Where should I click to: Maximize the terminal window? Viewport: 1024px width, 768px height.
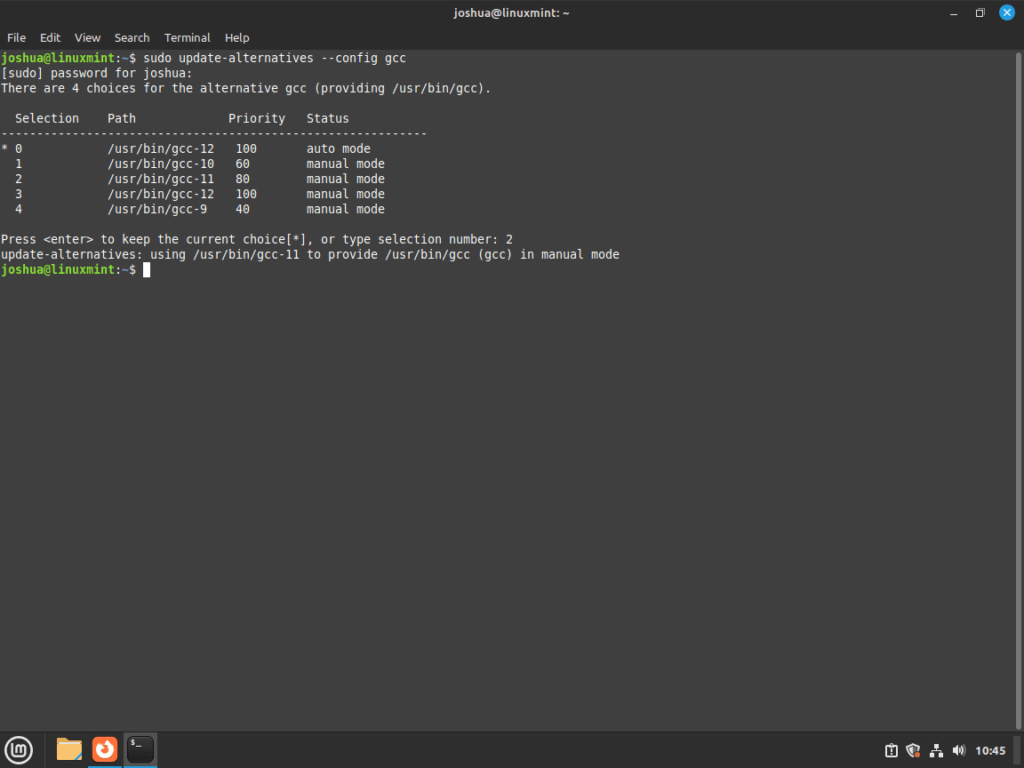point(980,13)
